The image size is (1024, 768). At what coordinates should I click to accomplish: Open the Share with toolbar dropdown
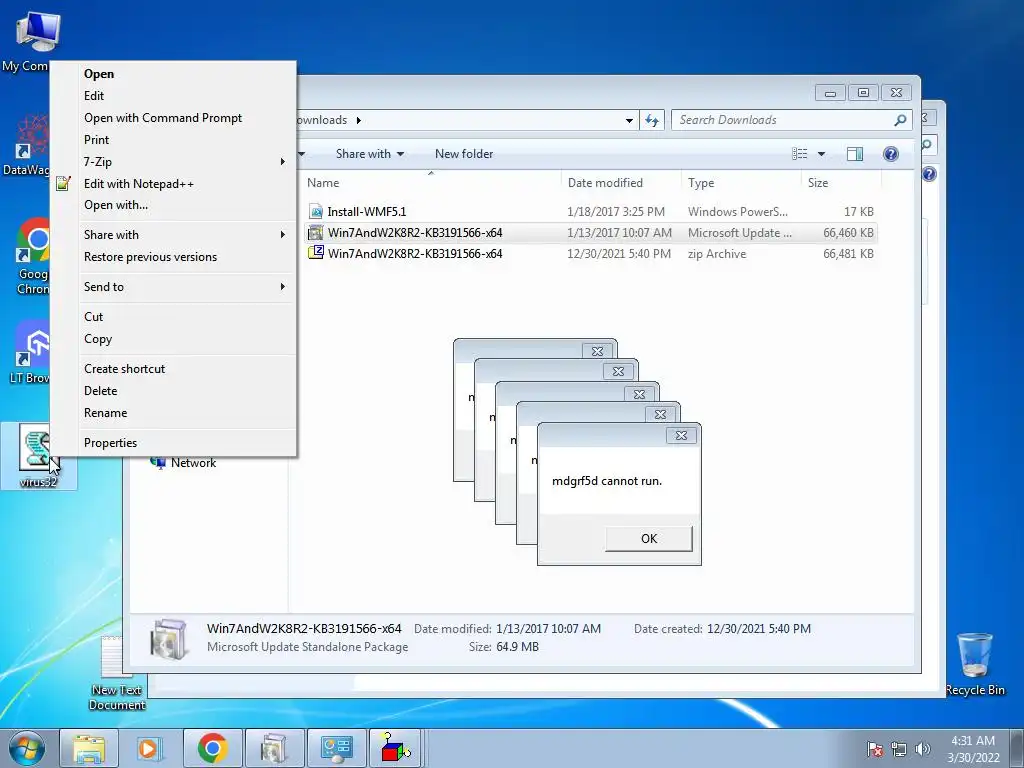coord(370,154)
